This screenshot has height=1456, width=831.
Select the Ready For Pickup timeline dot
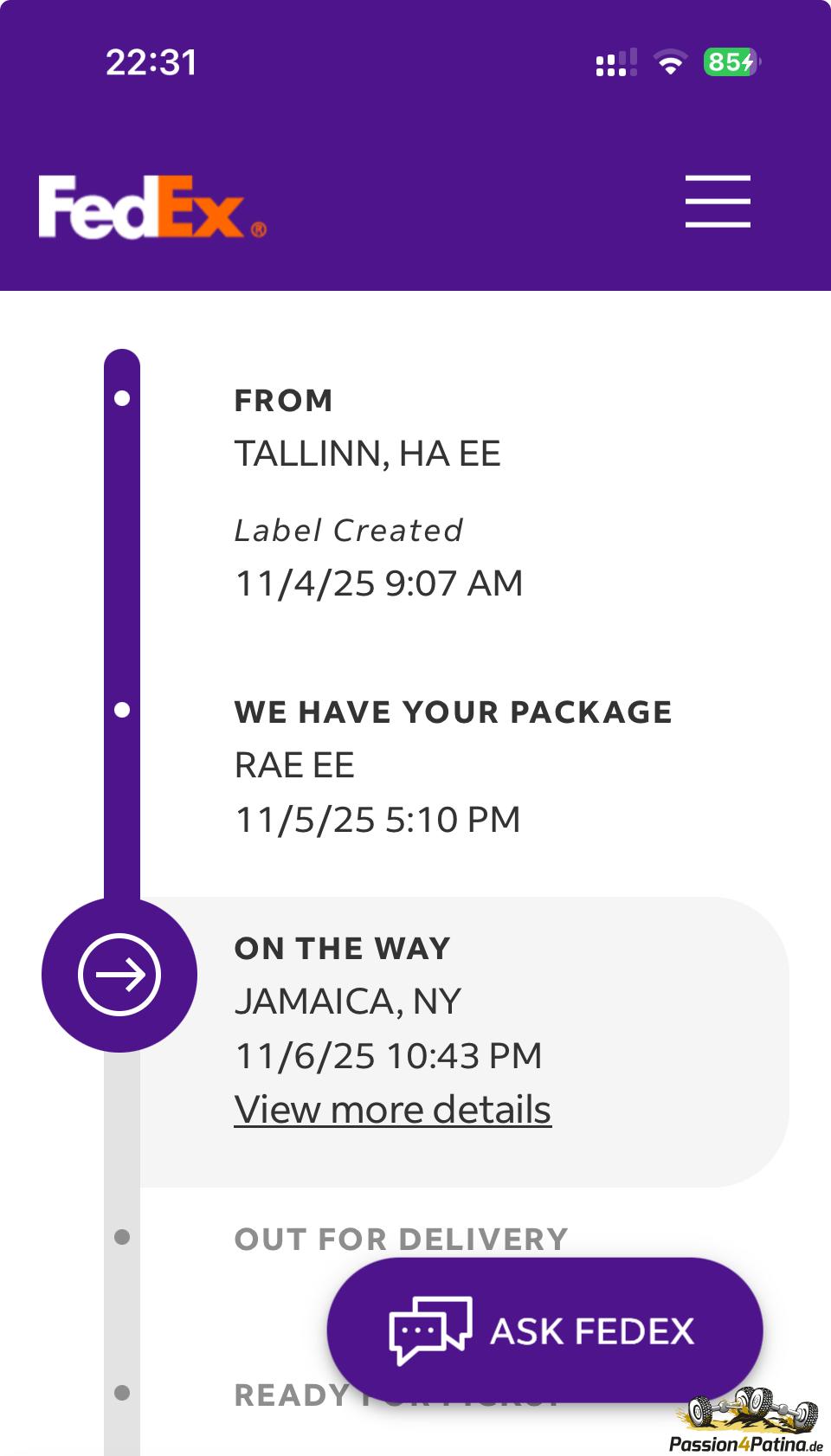(122, 1393)
